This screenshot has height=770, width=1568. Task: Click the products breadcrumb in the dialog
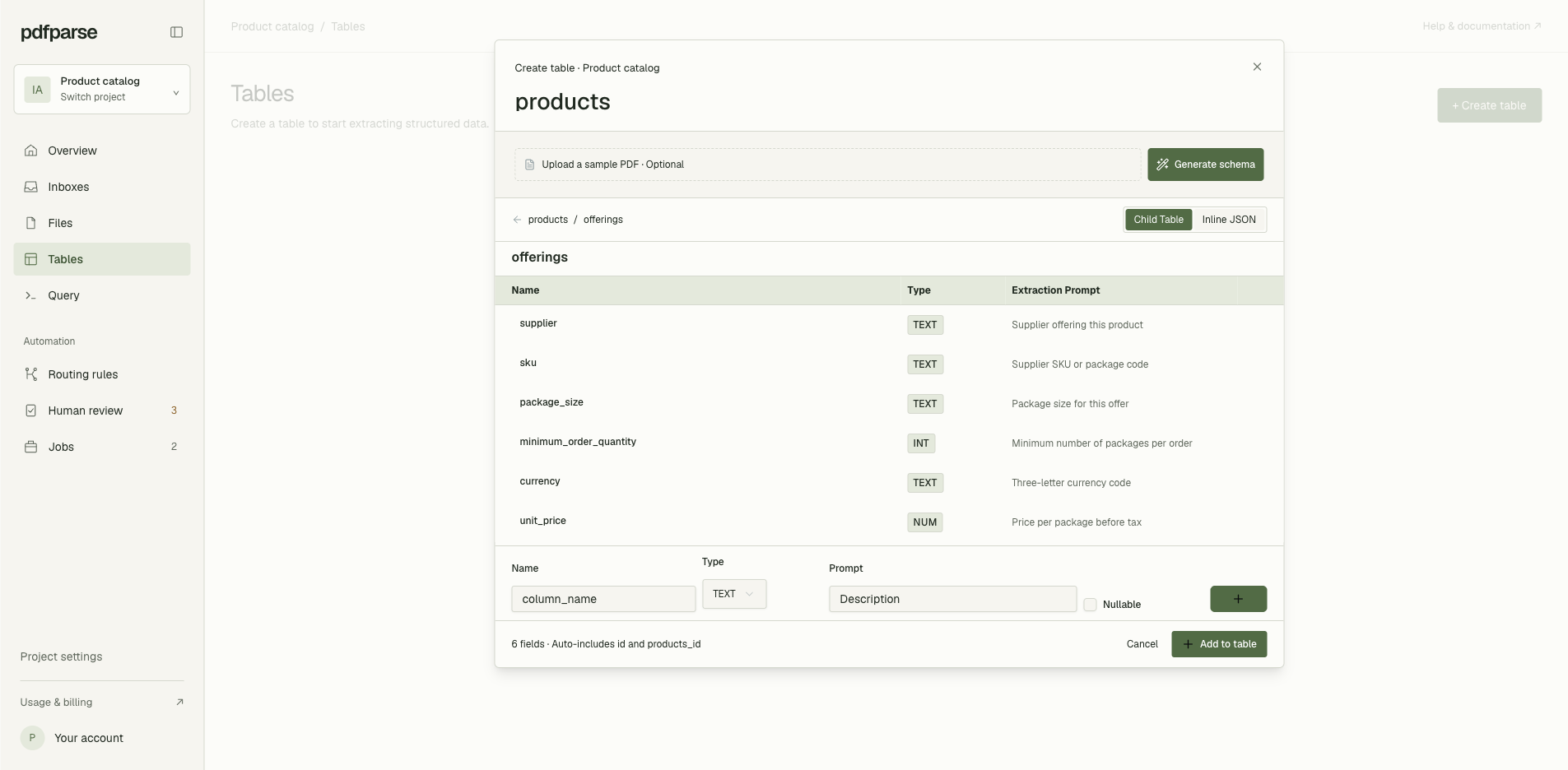point(548,220)
